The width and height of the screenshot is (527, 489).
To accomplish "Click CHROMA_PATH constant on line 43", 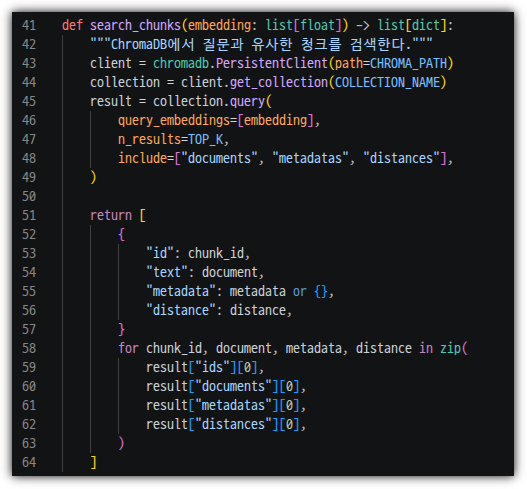I will pyautogui.click(x=408, y=64).
